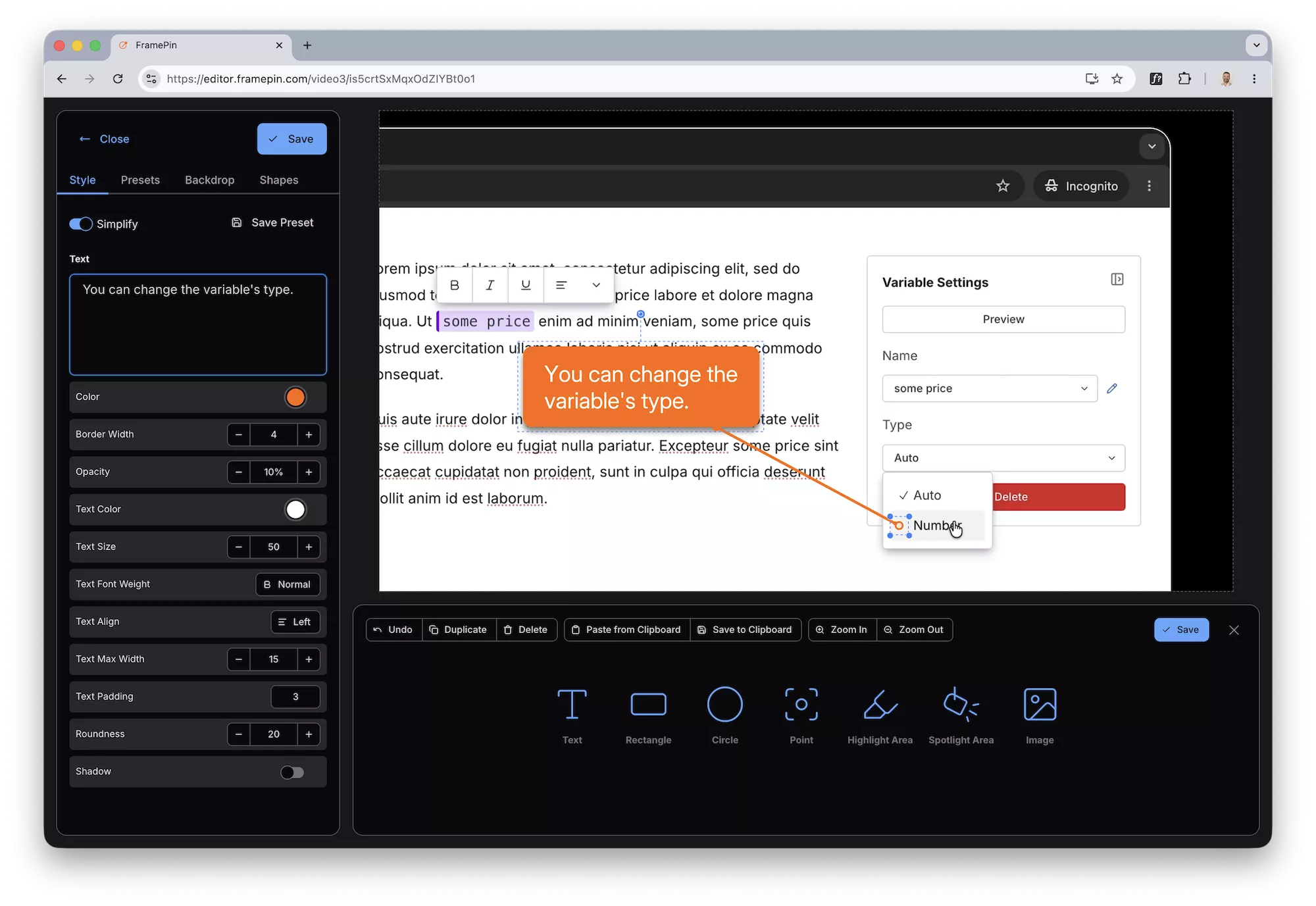Image resolution: width=1316 pixels, height=906 pixels.
Task: Open the Chrome profile avatar
Action: pyautogui.click(x=1227, y=79)
